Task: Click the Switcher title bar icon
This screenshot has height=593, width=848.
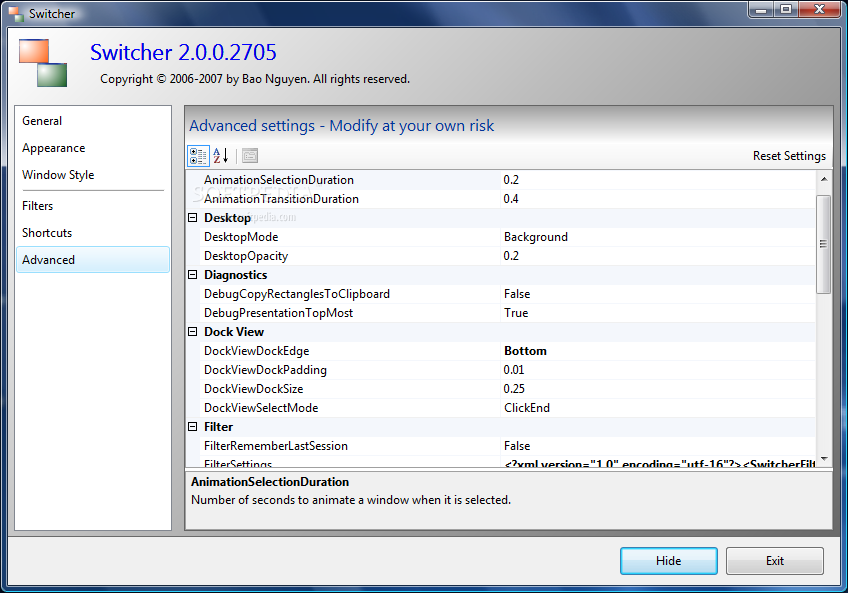Action: (16, 14)
